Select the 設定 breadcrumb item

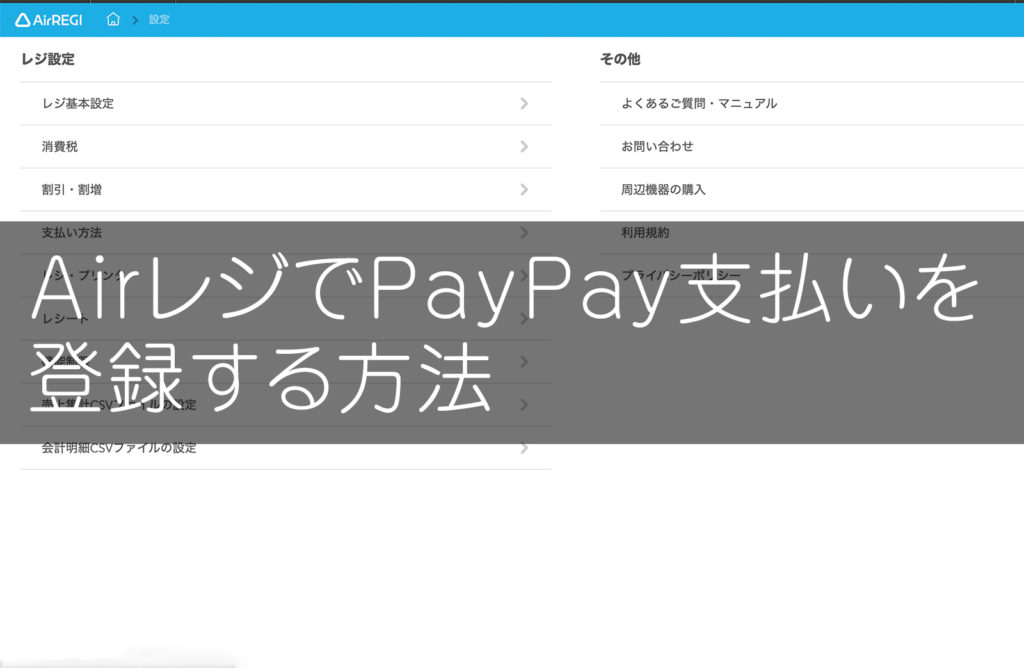(x=160, y=18)
